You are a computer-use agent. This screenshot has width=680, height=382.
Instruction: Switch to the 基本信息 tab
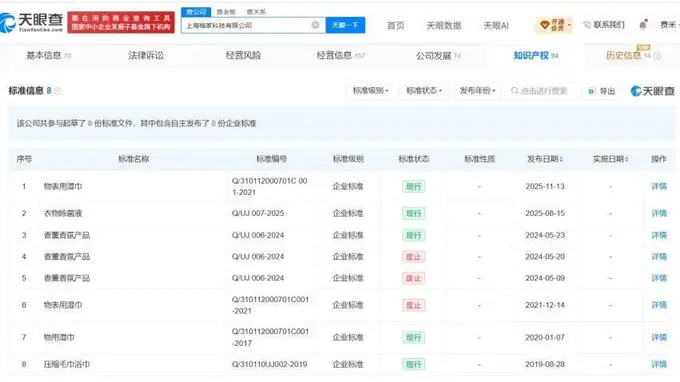pos(48,56)
